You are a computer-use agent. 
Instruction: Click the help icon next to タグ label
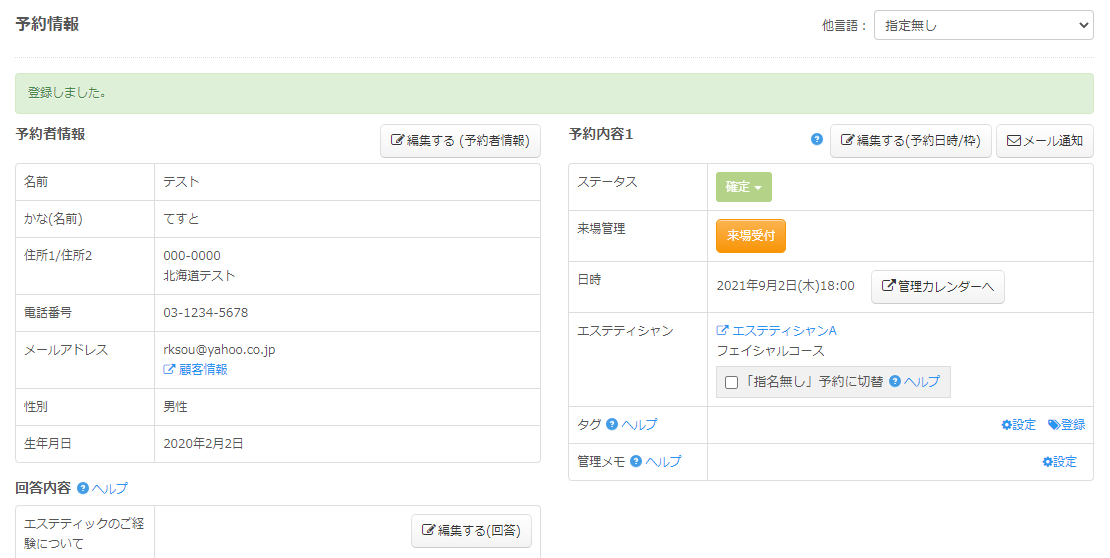click(612, 425)
